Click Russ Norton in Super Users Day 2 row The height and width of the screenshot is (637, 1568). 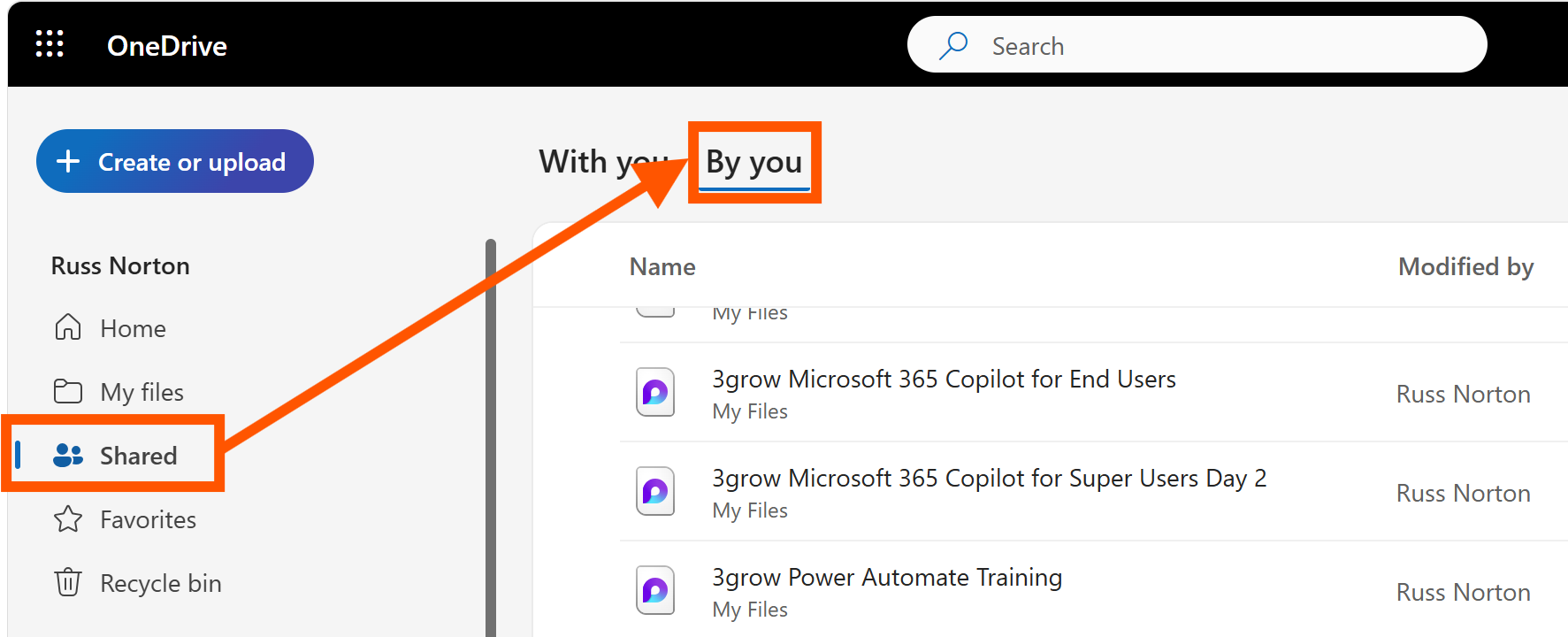(x=1464, y=493)
